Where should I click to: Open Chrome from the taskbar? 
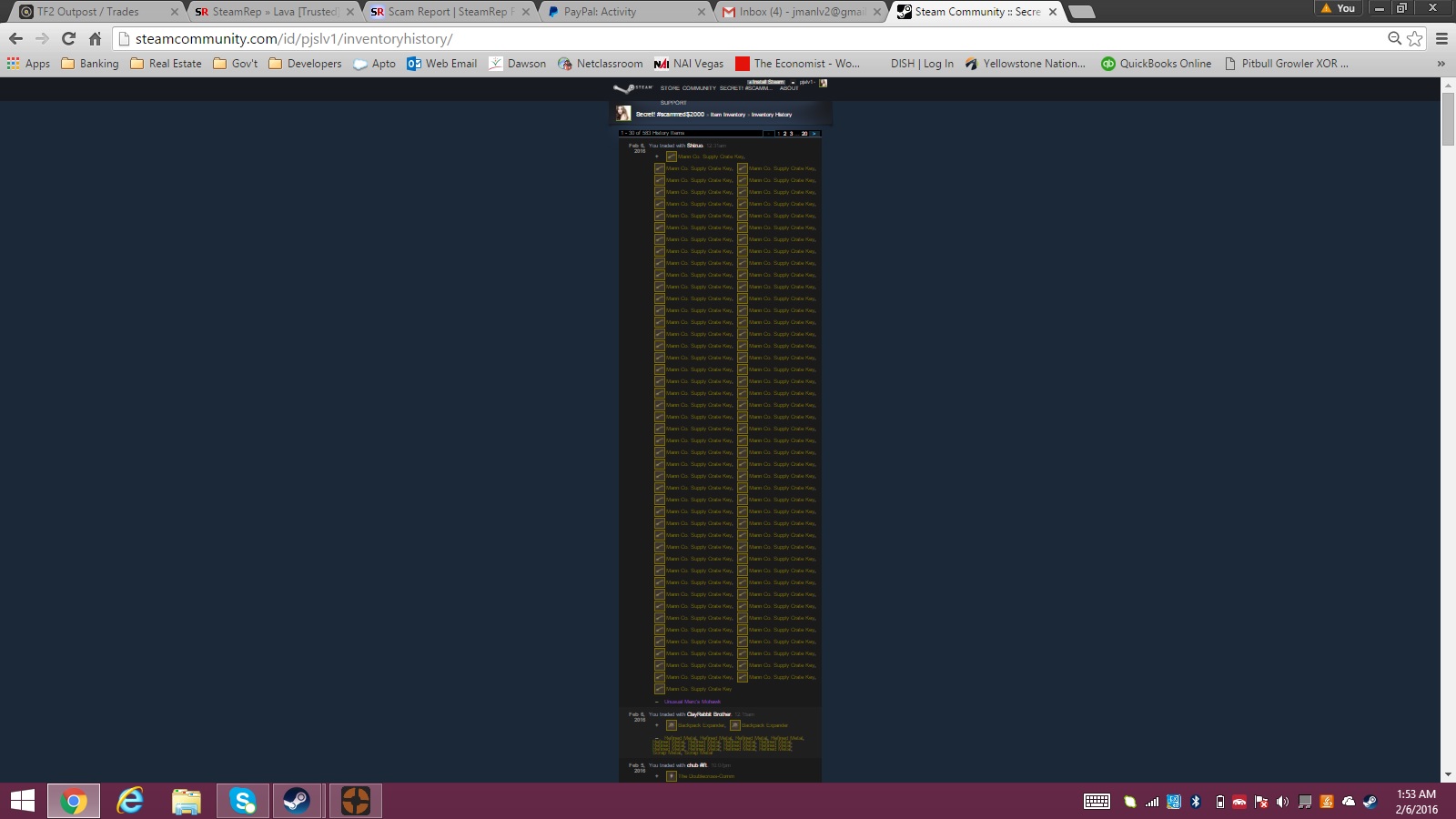[x=74, y=801]
